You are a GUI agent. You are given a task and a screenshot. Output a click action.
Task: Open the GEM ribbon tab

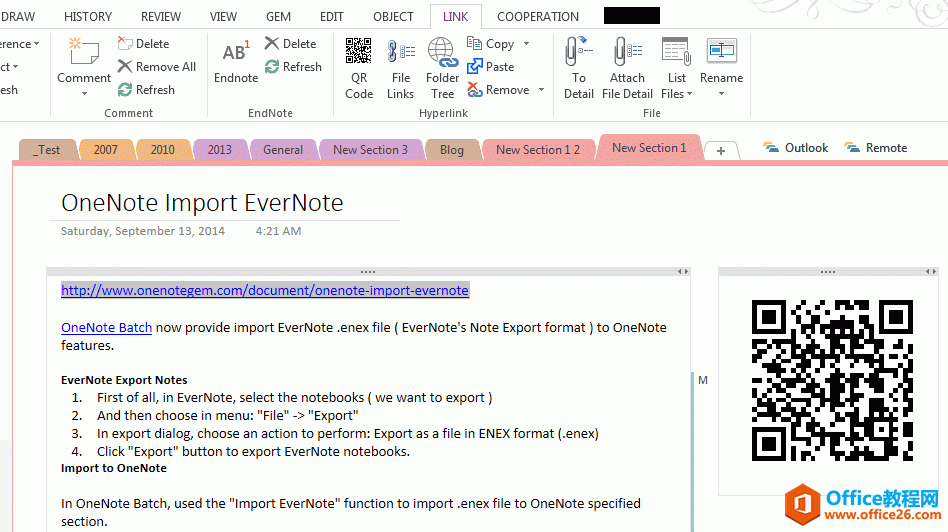click(278, 16)
